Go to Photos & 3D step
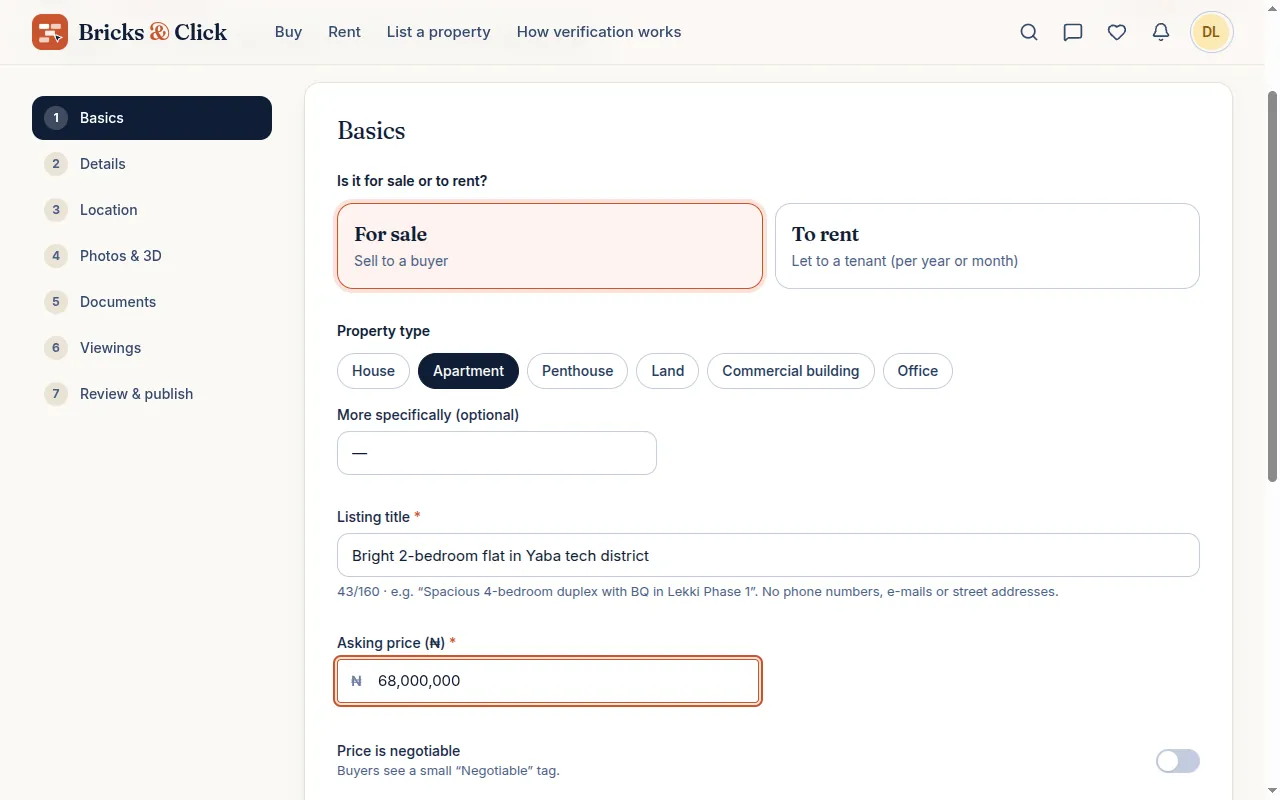Screen dimensions: 1280x800 (x=152, y=256)
